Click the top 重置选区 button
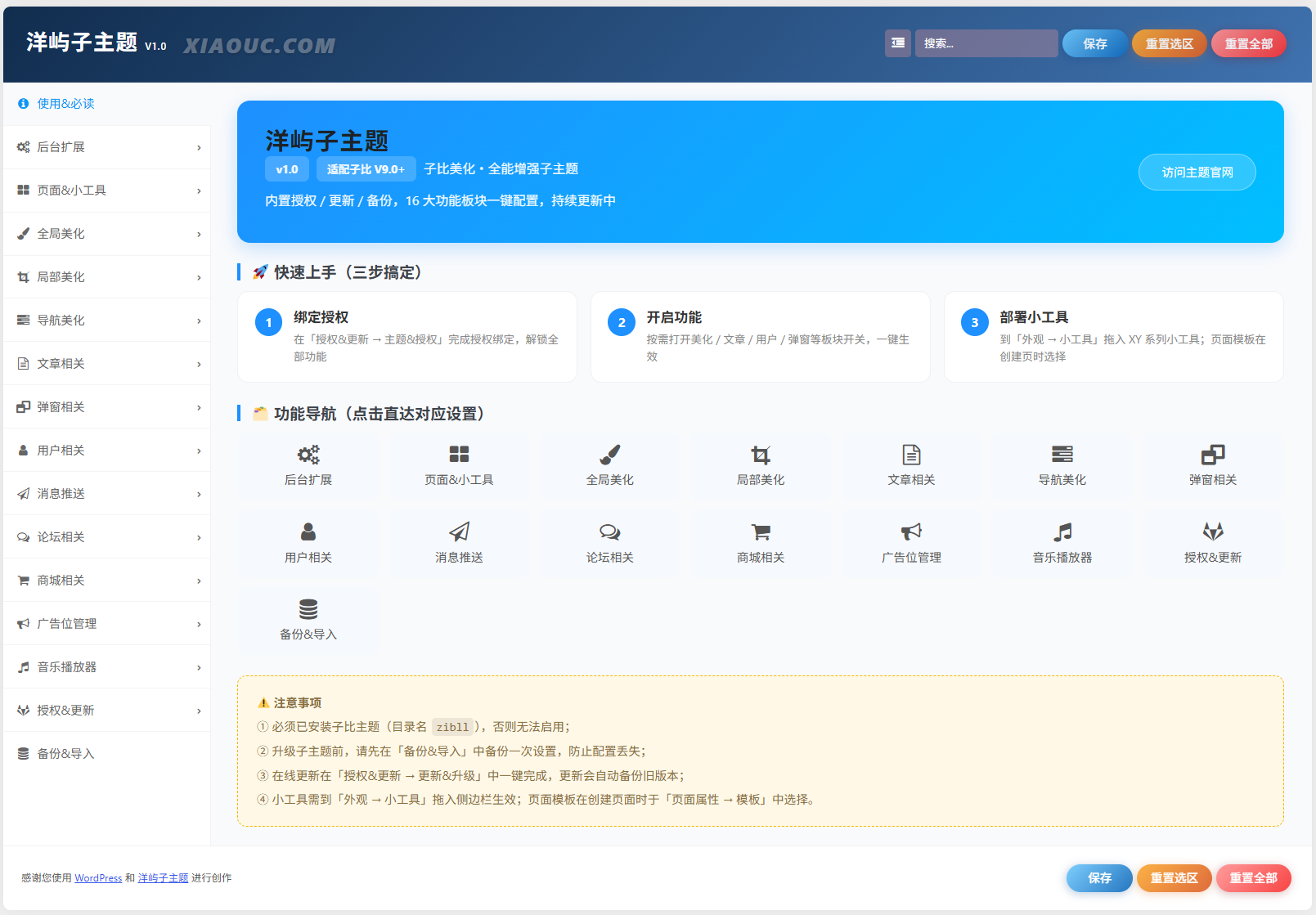Image resolution: width=1316 pixels, height=915 pixels. [1169, 43]
